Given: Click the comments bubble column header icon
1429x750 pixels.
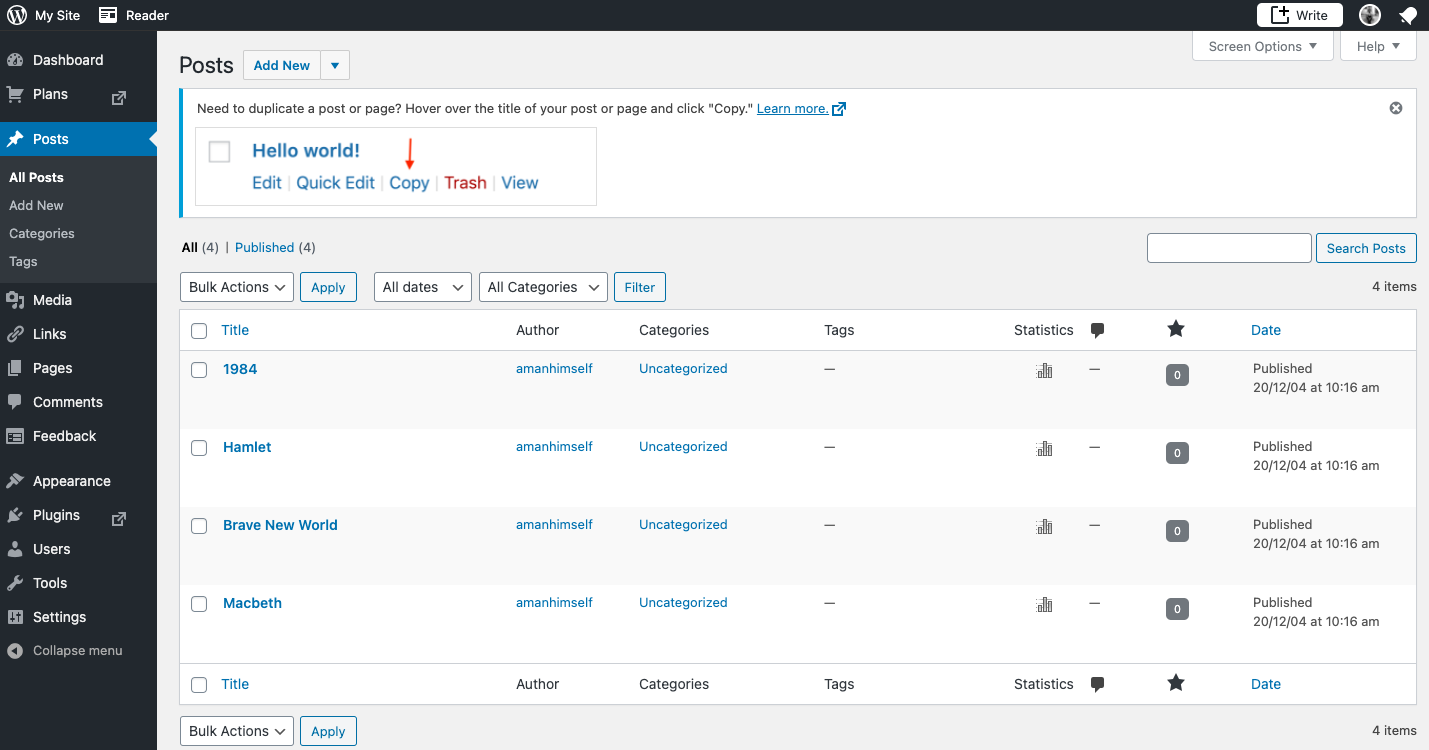Looking at the screenshot, I should [x=1097, y=331].
